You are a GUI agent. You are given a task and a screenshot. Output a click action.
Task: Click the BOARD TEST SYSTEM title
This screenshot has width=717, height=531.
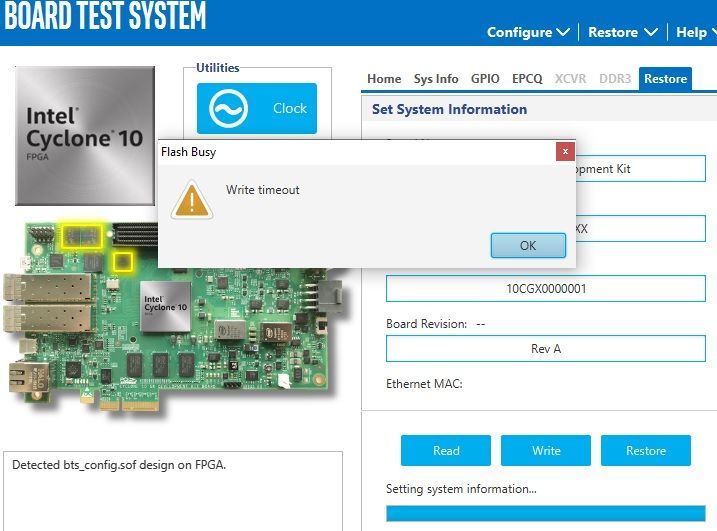[105, 16]
